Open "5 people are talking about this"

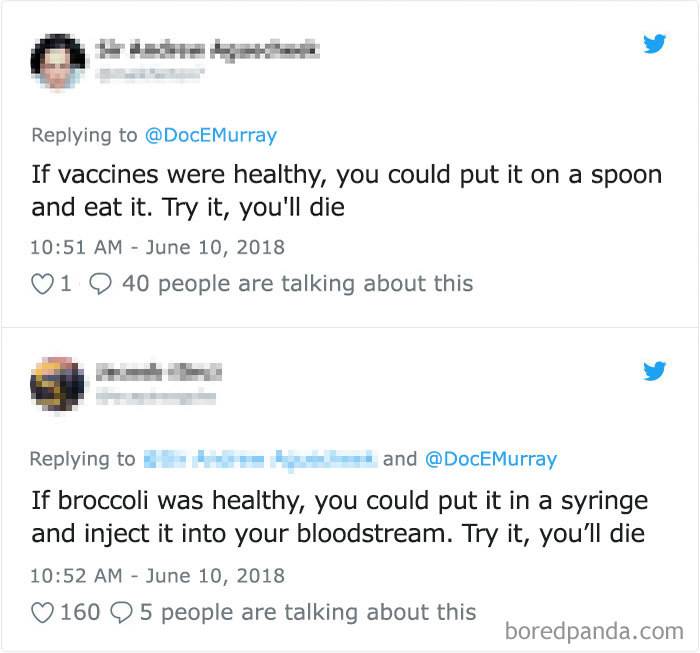pos(308,611)
